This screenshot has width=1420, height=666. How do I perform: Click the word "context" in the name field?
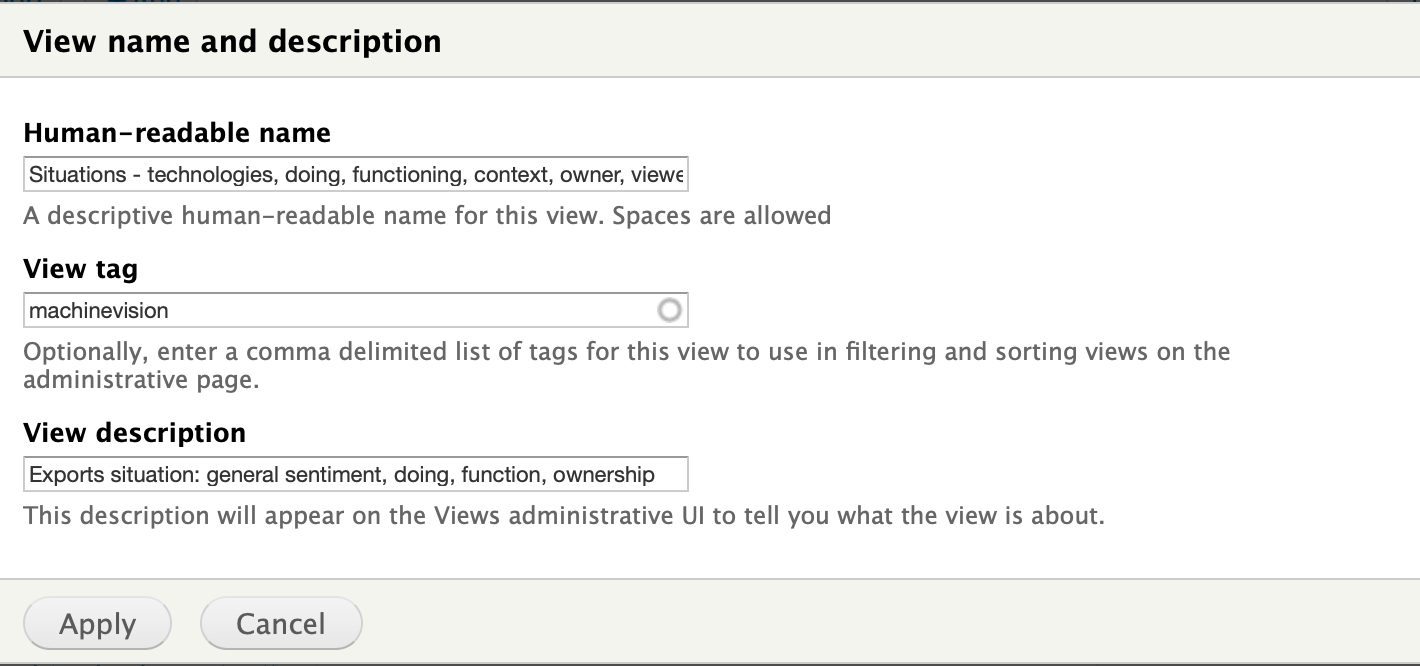[x=510, y=175]
